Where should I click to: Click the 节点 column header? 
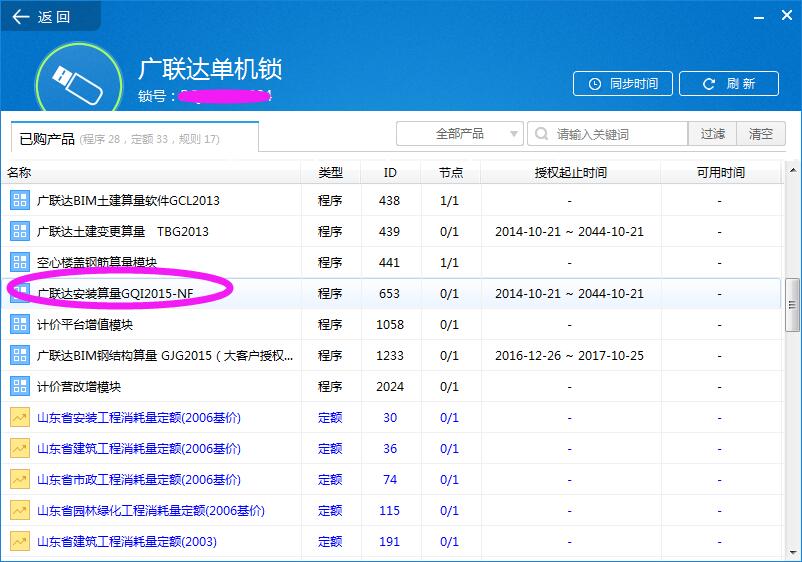click(x=451, y=172)
